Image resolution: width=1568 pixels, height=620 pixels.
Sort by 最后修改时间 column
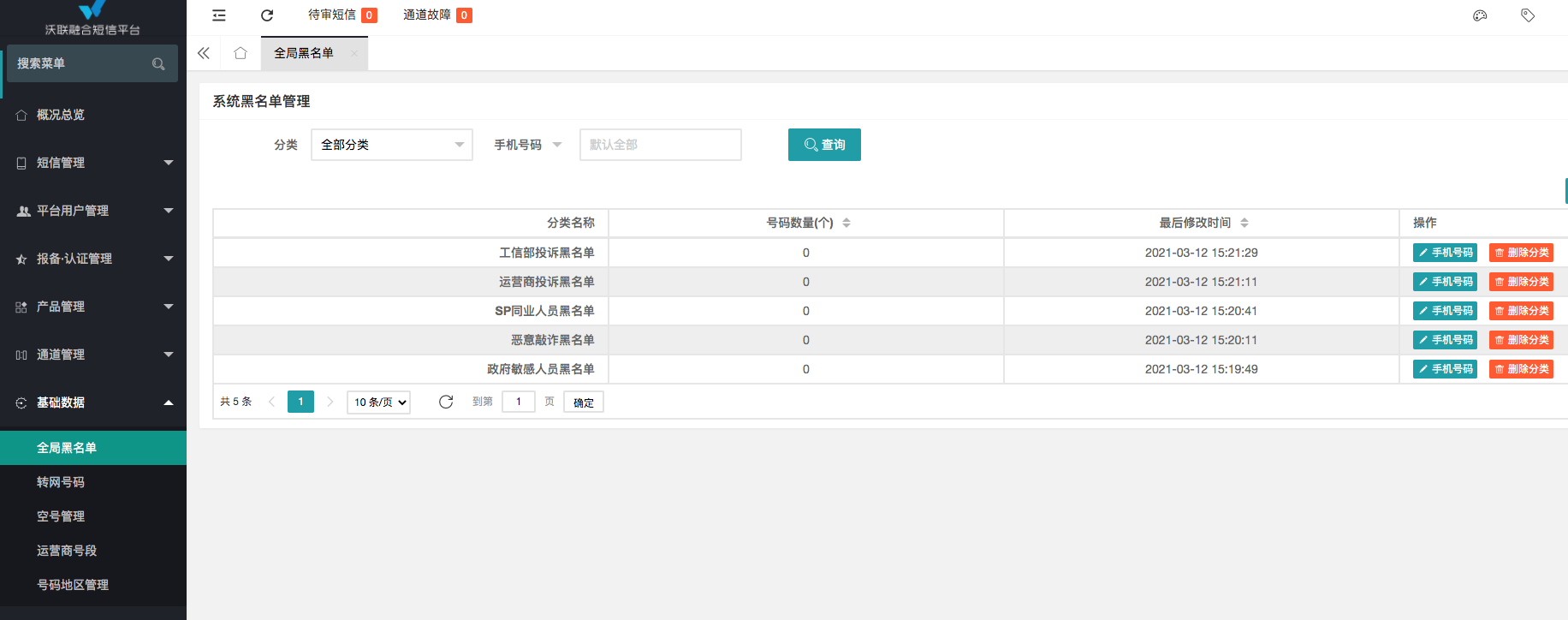click(1244, 223)
